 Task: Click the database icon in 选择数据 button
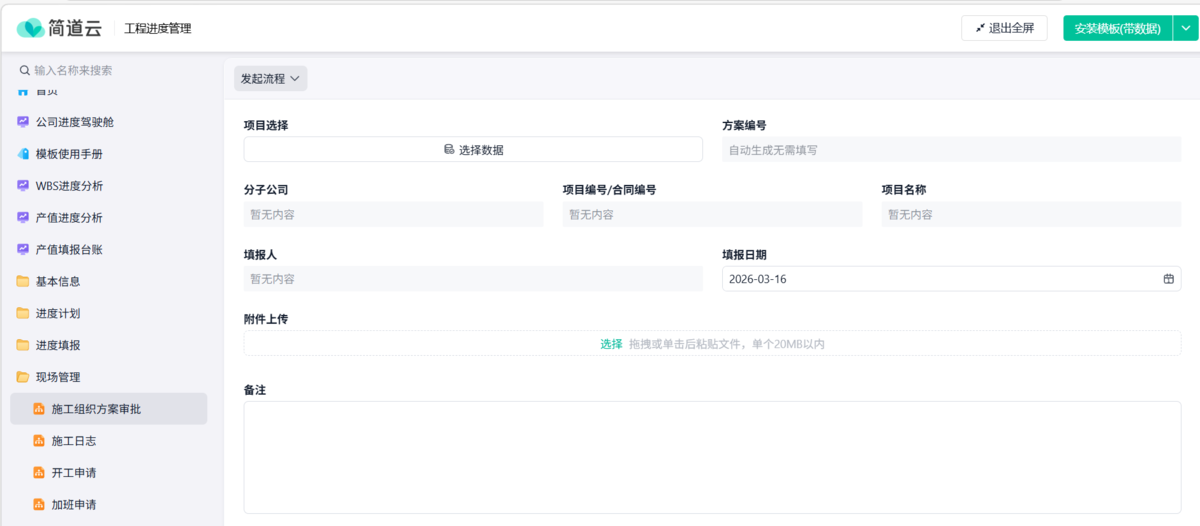(x=449, y=150)
